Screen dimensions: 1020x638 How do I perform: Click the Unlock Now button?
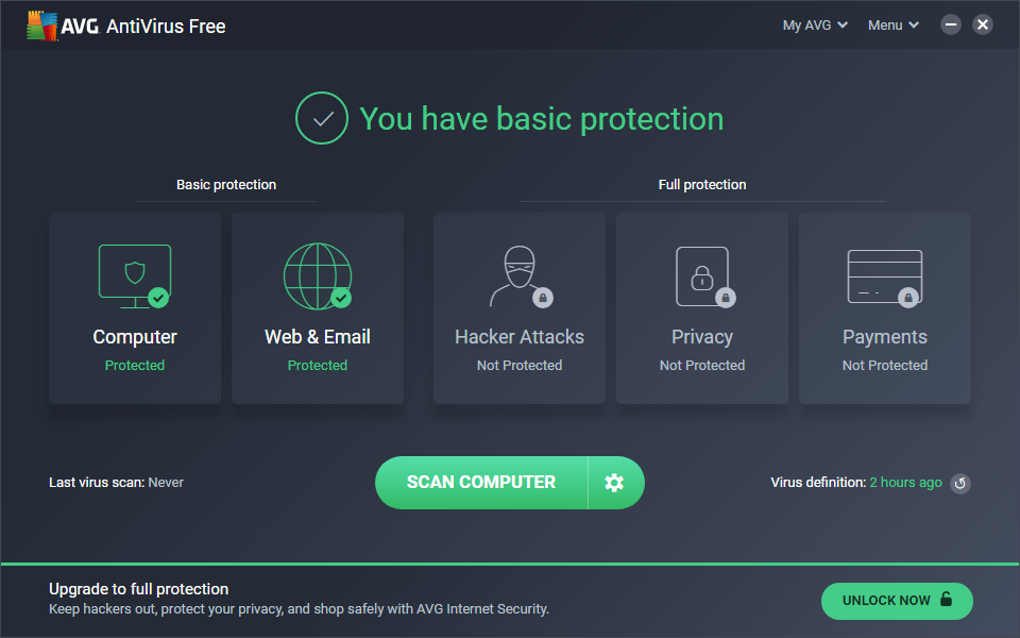pyautogui.click(x=896, y=601)
